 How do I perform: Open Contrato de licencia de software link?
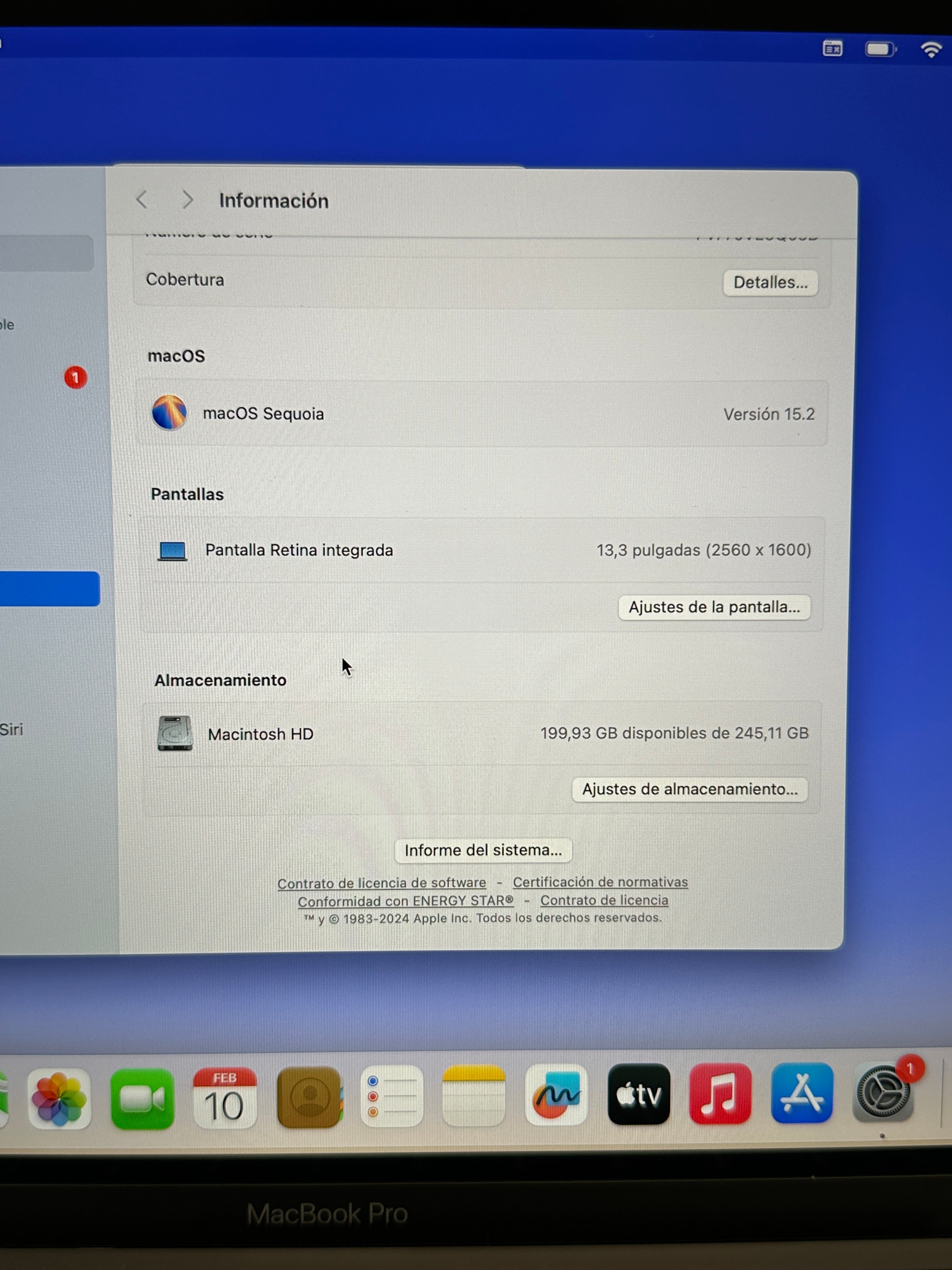[x=382, y=883]
